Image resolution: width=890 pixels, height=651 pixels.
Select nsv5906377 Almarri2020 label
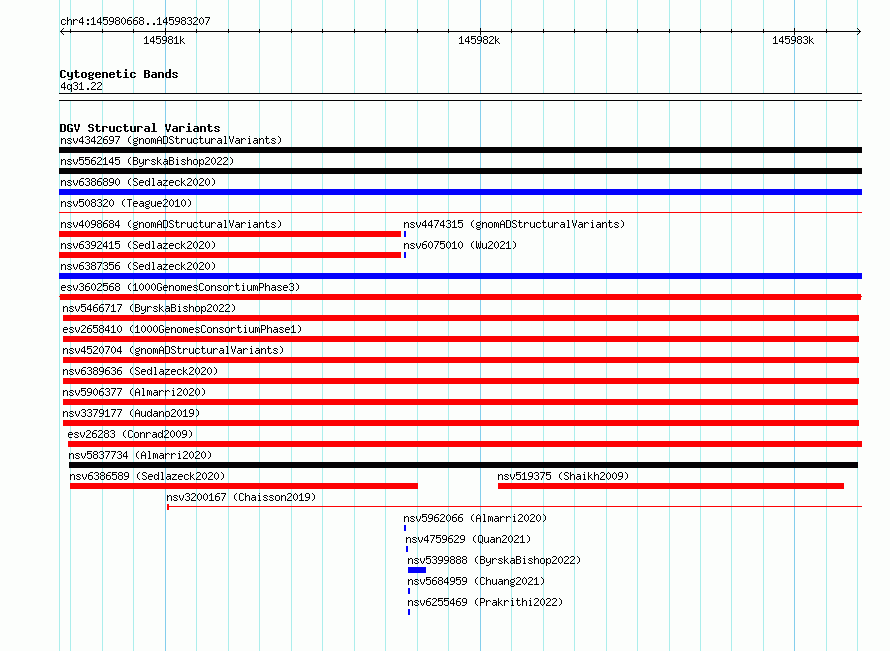tap(134, 392)
